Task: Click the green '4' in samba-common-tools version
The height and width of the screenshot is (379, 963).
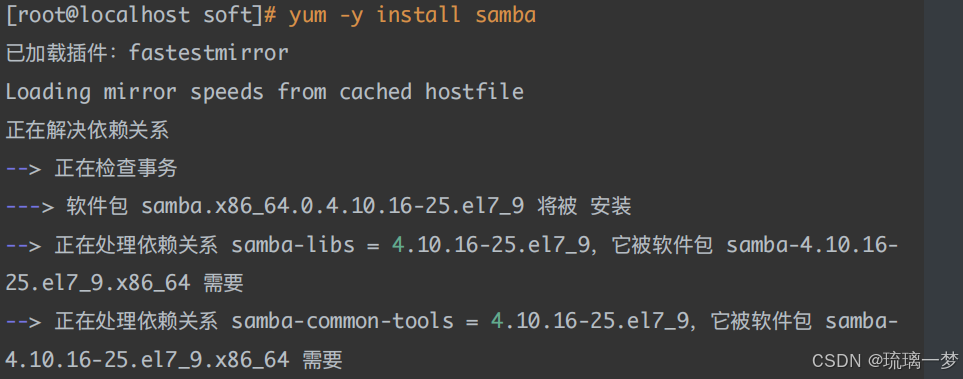Action: 497,320
